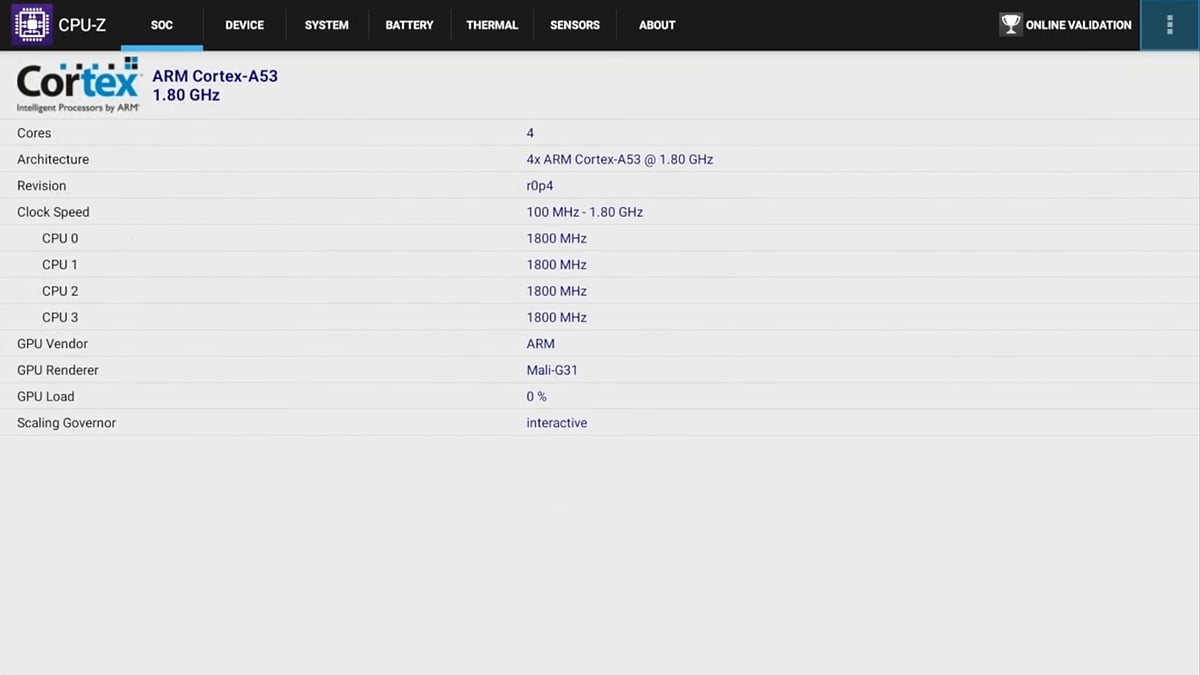Open the ABOUT tab
1200x675 pixels.
tap(657, 25)
